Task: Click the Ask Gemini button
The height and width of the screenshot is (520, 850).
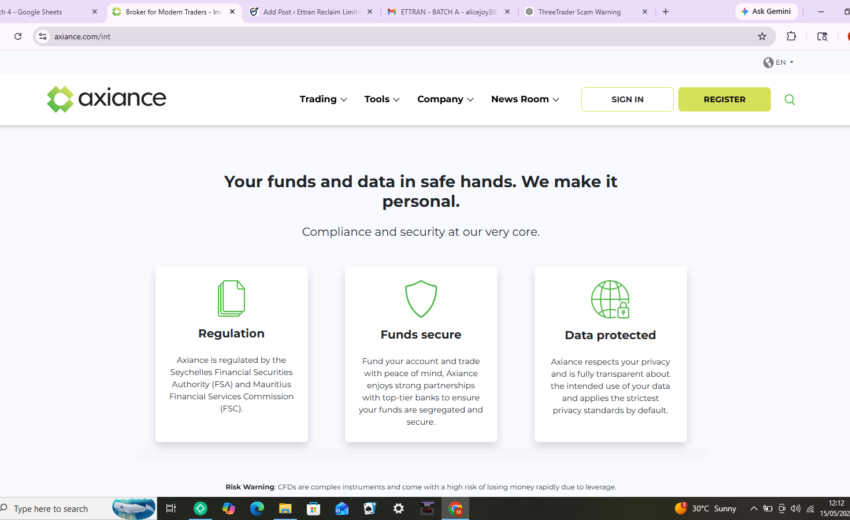Action: coord(766,11)
